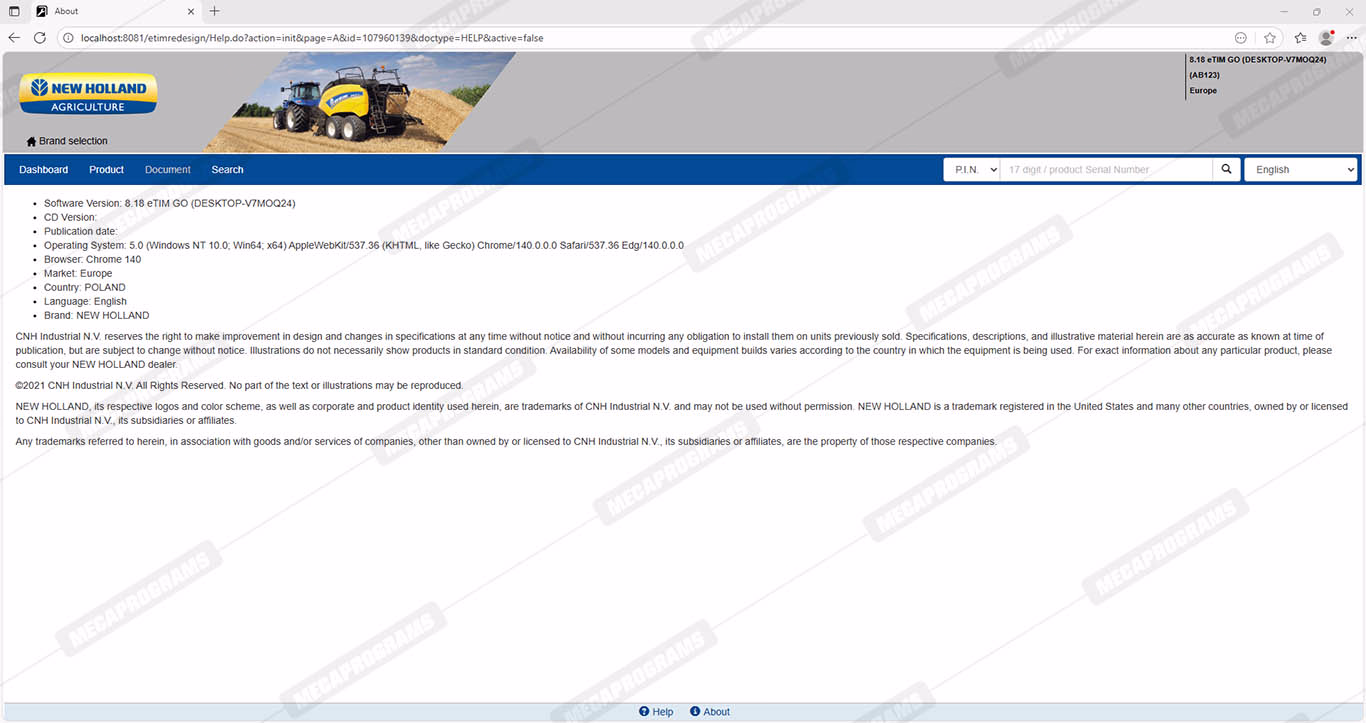Click the Publication date line
The height and width of the screenshot is (723, 1366).
pos(81,231)
